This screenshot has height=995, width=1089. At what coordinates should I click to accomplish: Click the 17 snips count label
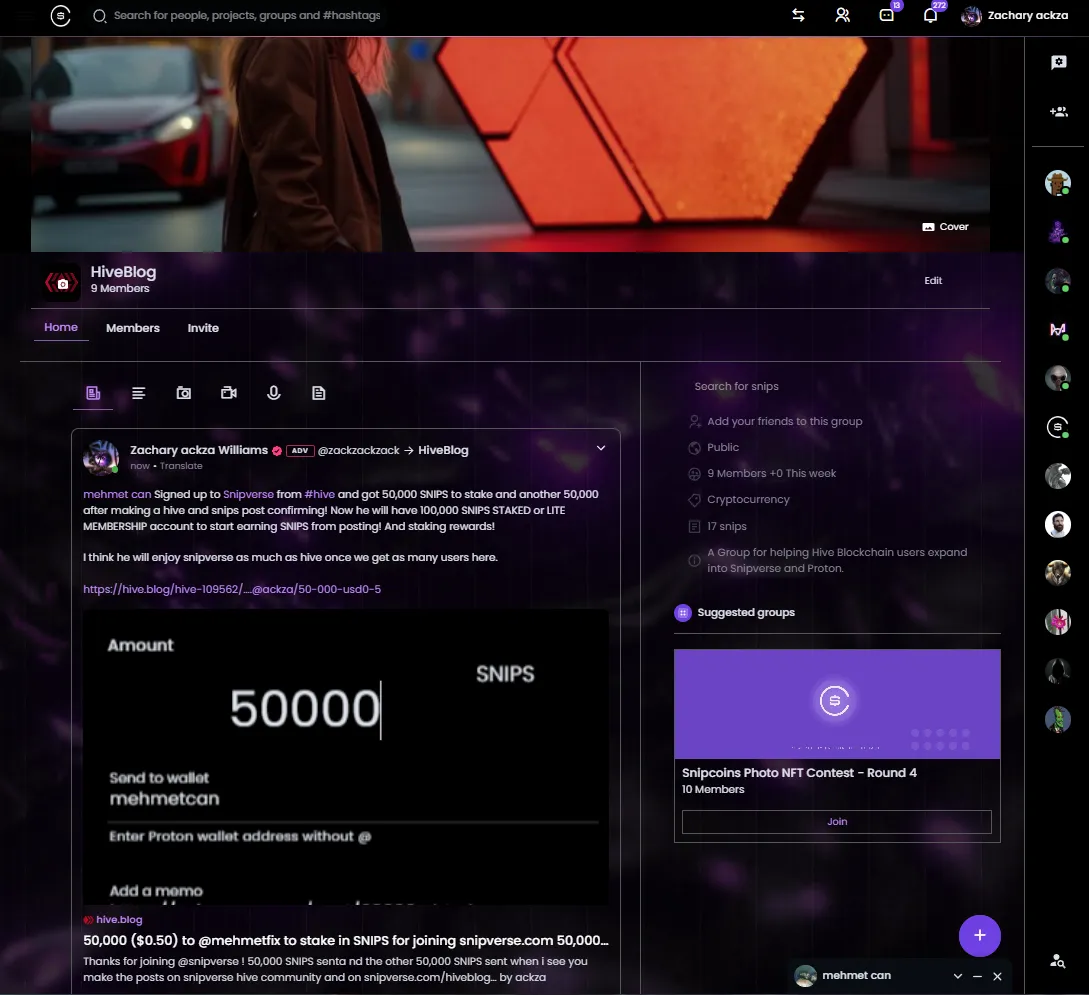tap(726, 526)
